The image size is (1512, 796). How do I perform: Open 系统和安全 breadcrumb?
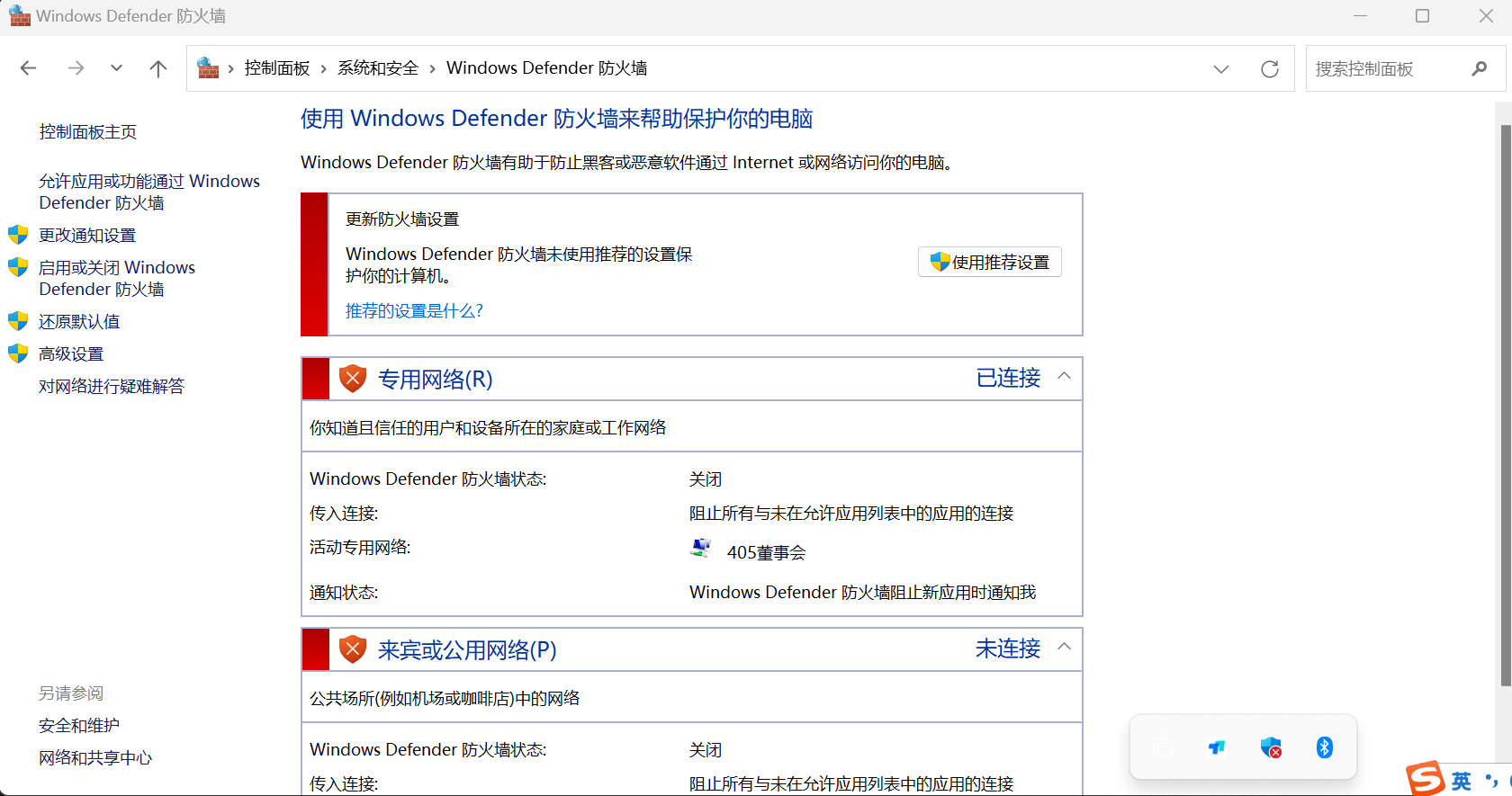[378, 68]
